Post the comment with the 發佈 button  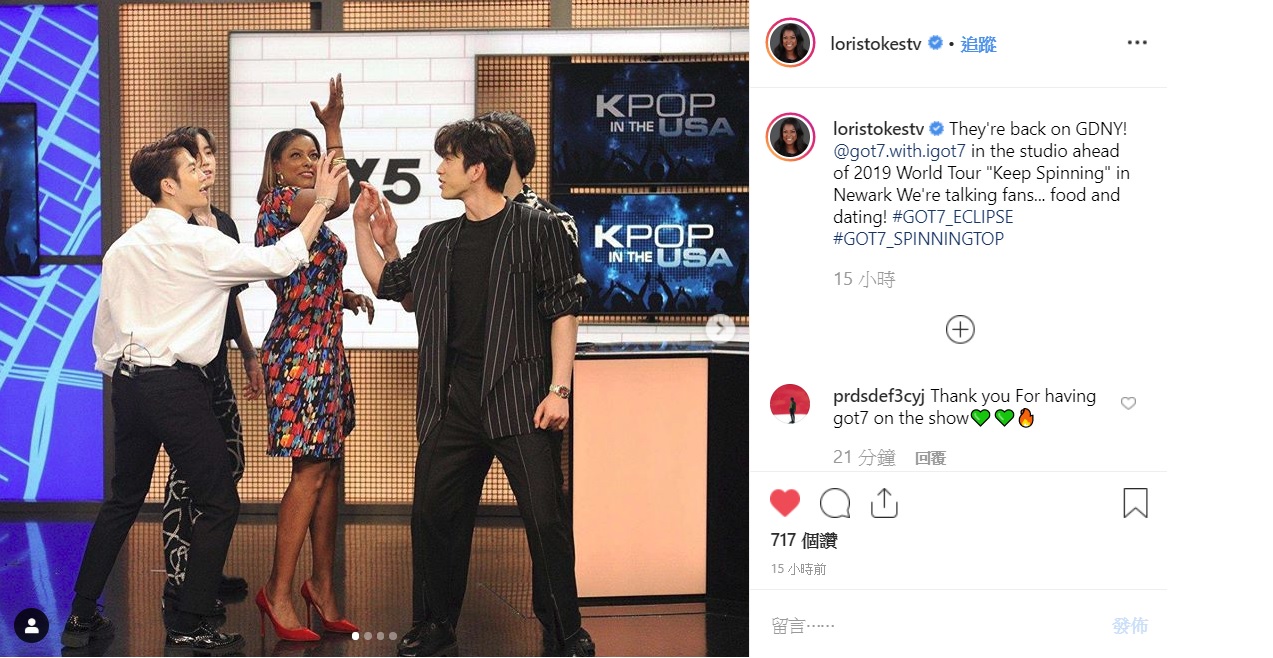click(1130, 626)
